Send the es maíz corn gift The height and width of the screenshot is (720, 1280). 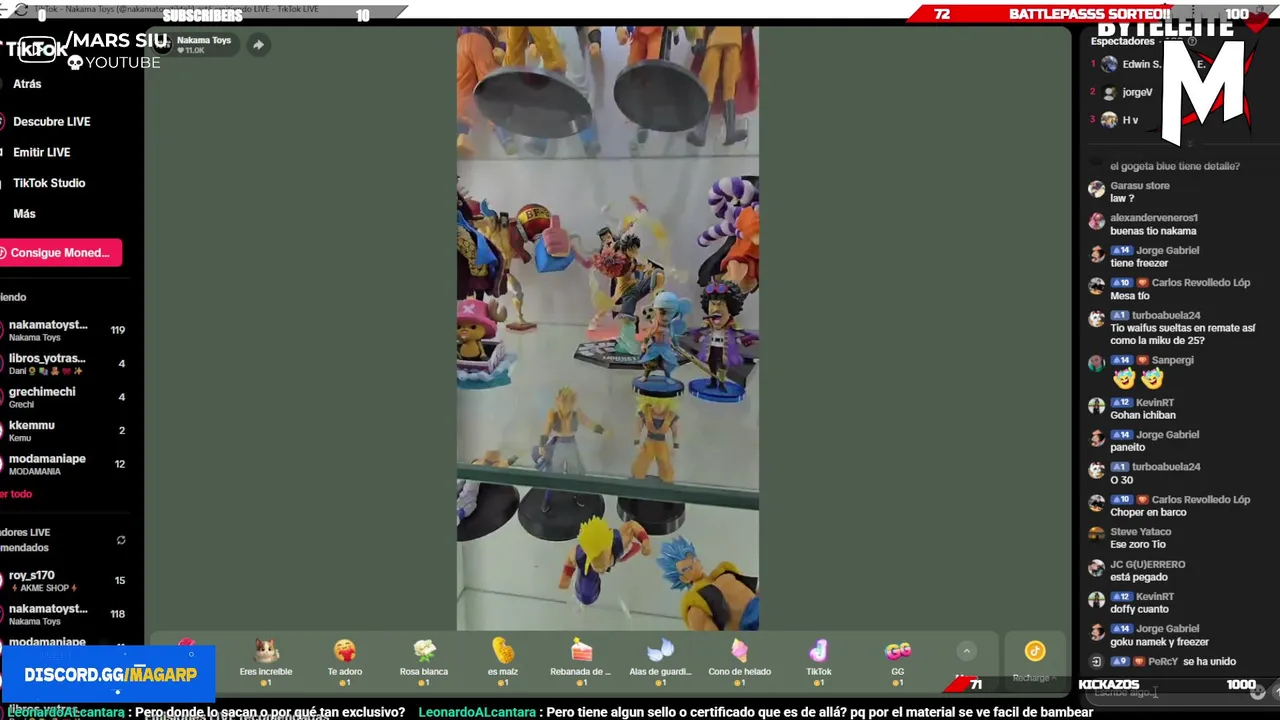pos(503,661)
